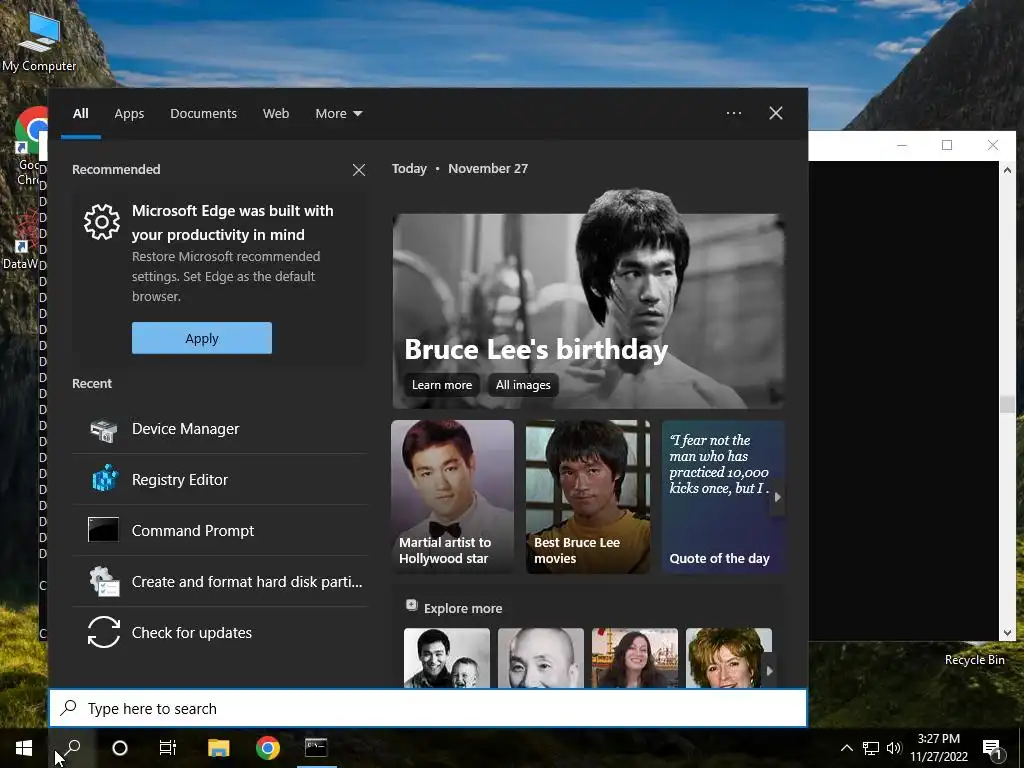Open All images for Bruce Lee
1024x768 pixels.
pyautogui.click(x=523, y=385)
